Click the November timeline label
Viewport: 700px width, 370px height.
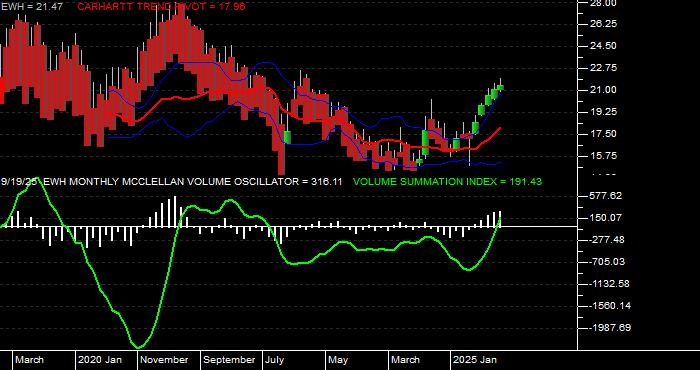(x=164, y=360)
